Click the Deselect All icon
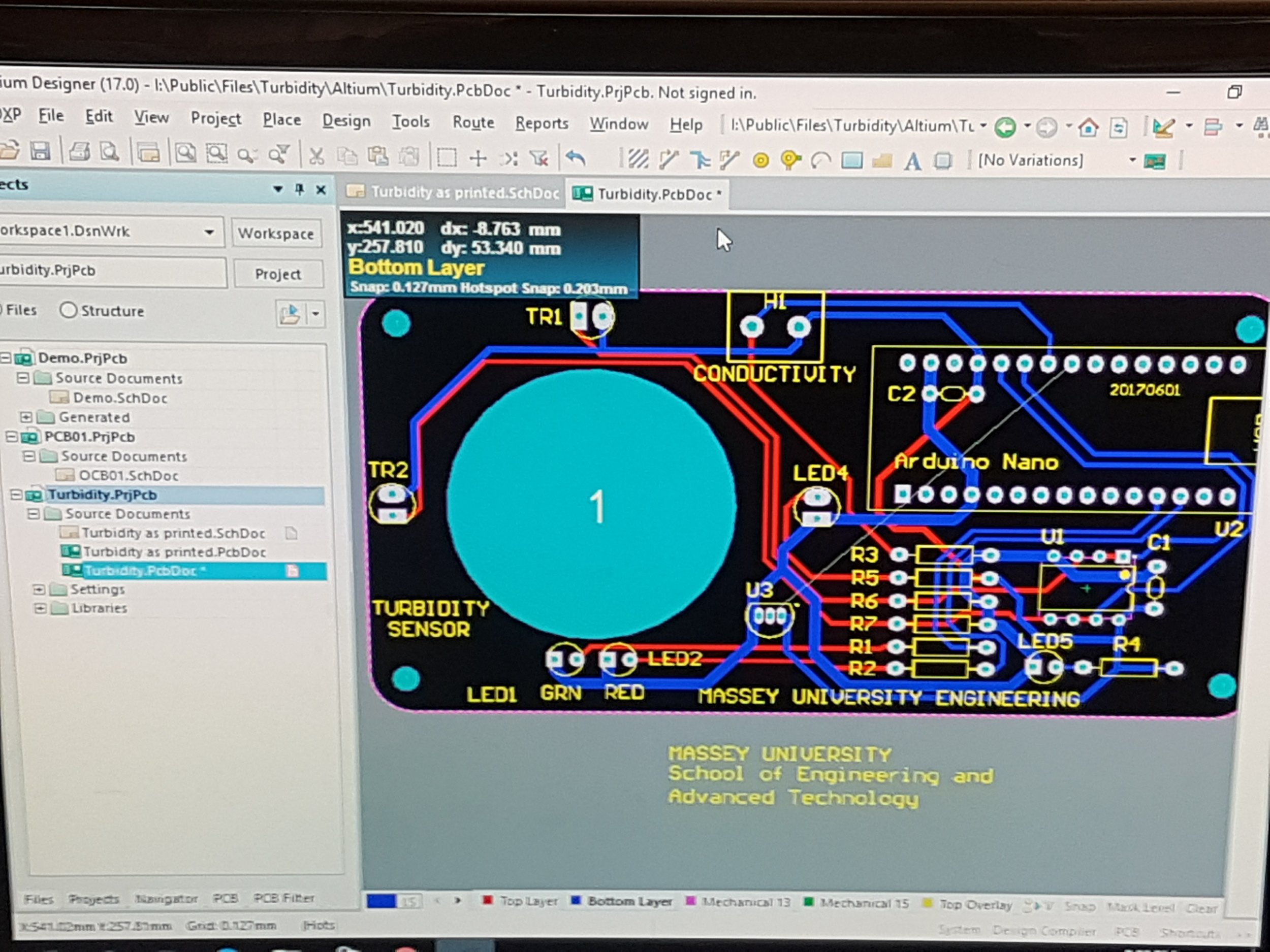Screen dimensions: 1270x952 click(509, 158)
